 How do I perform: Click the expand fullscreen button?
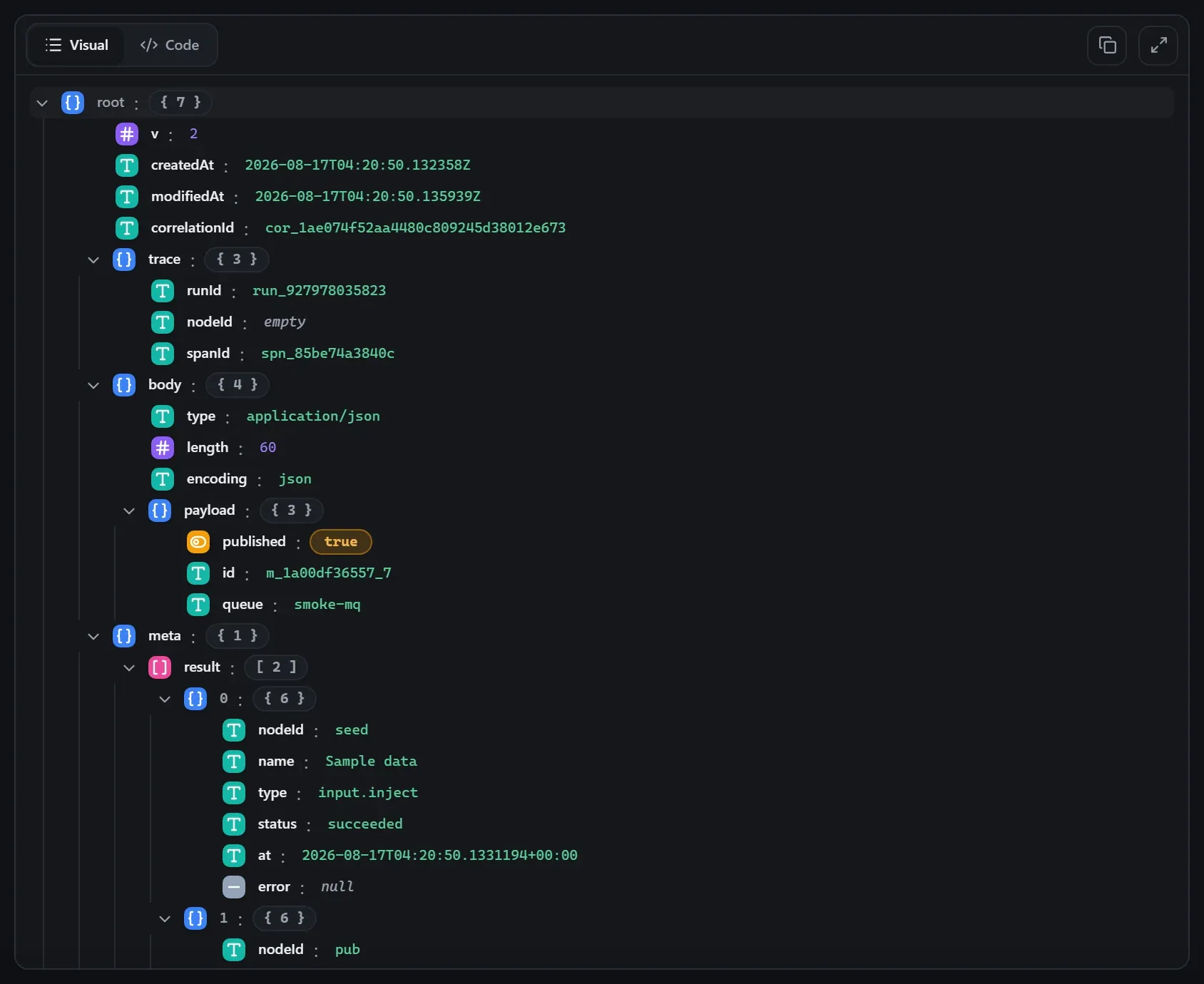(x=1158, y=46)
